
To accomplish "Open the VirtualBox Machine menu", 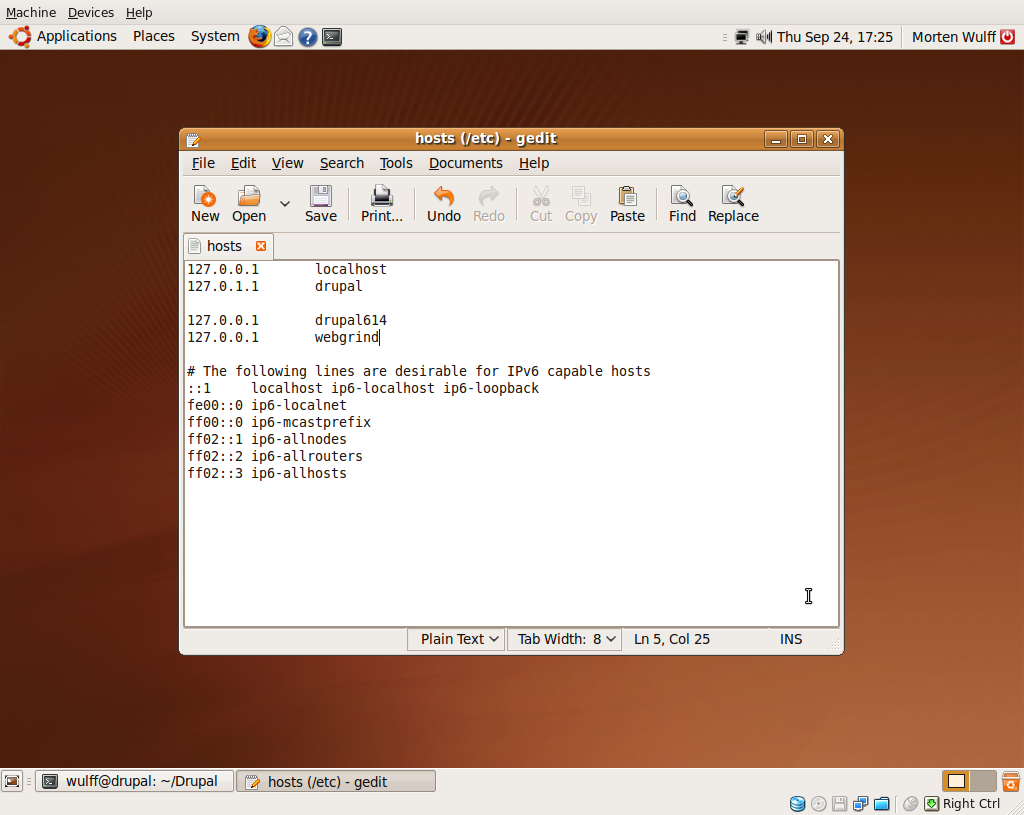I will pyautogui.click(x=31, y=12).
